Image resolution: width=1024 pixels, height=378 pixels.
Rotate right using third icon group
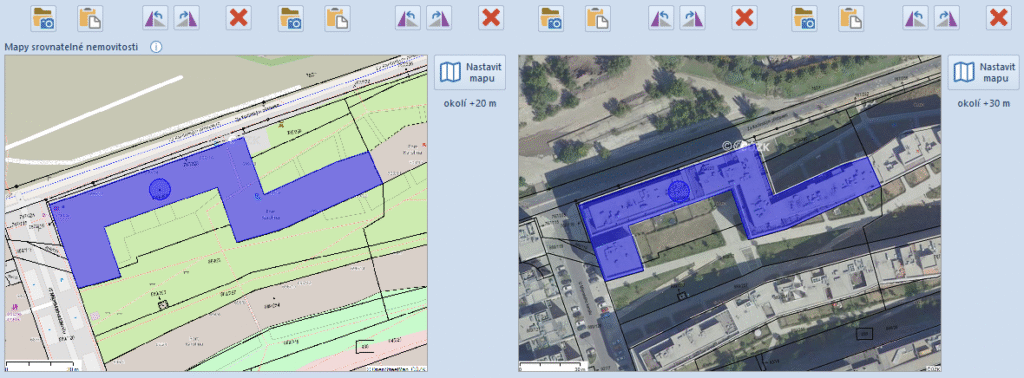[692, 18]
